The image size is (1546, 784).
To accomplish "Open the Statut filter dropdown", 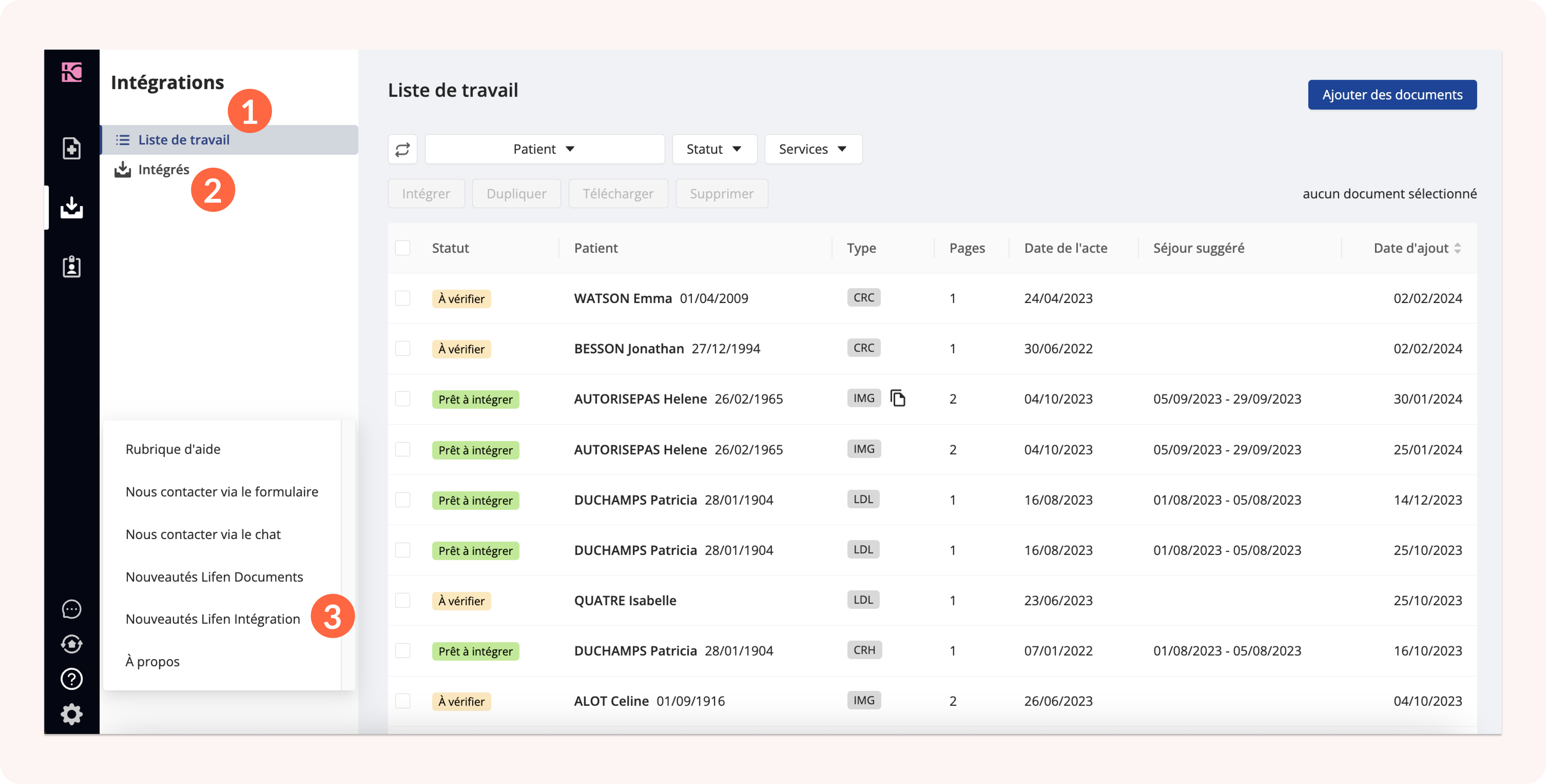I will pos(714,149).
